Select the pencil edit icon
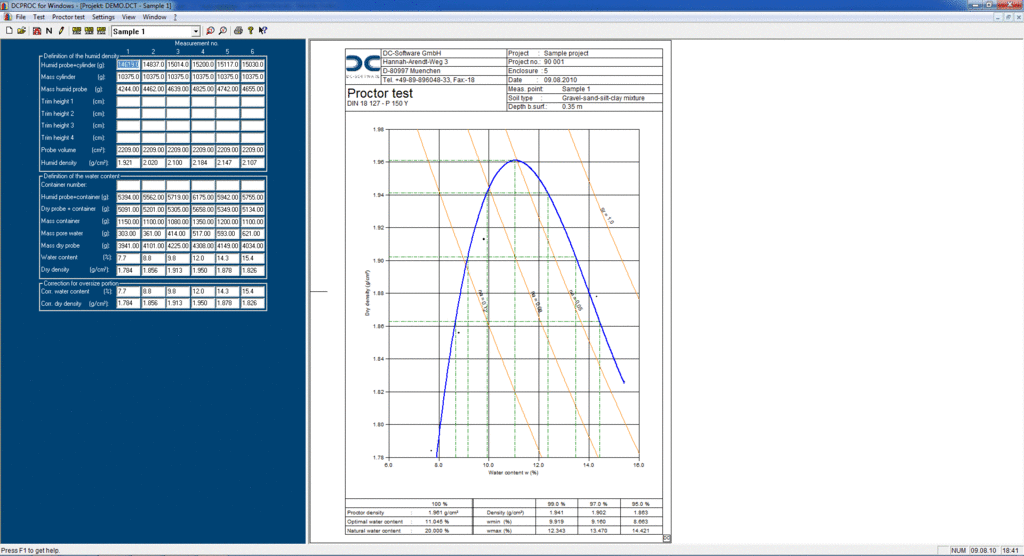 61,31
